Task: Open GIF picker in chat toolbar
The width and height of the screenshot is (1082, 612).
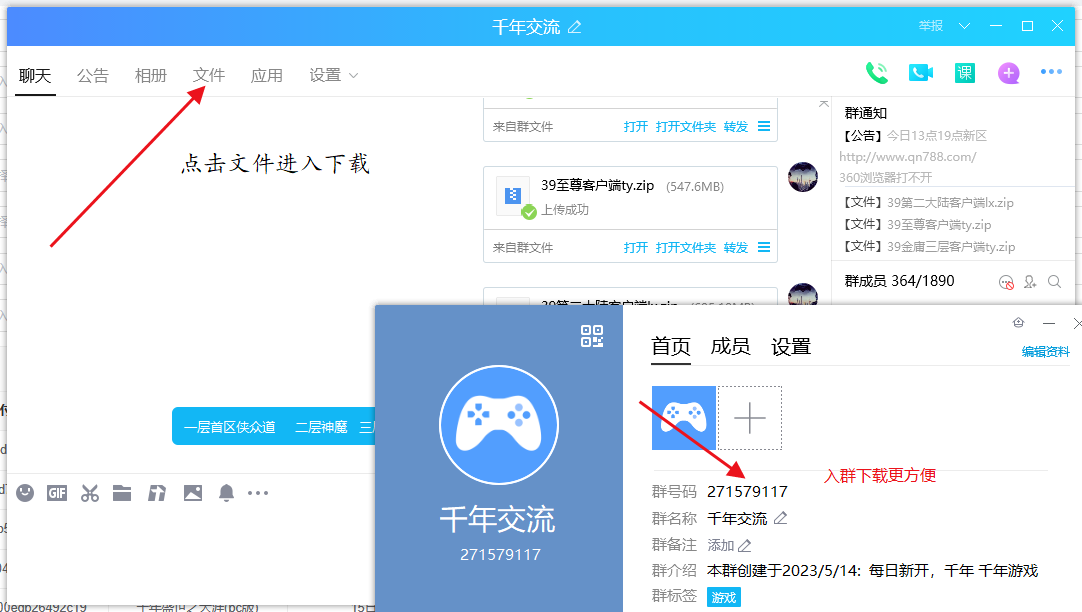Action: [57, 493]
